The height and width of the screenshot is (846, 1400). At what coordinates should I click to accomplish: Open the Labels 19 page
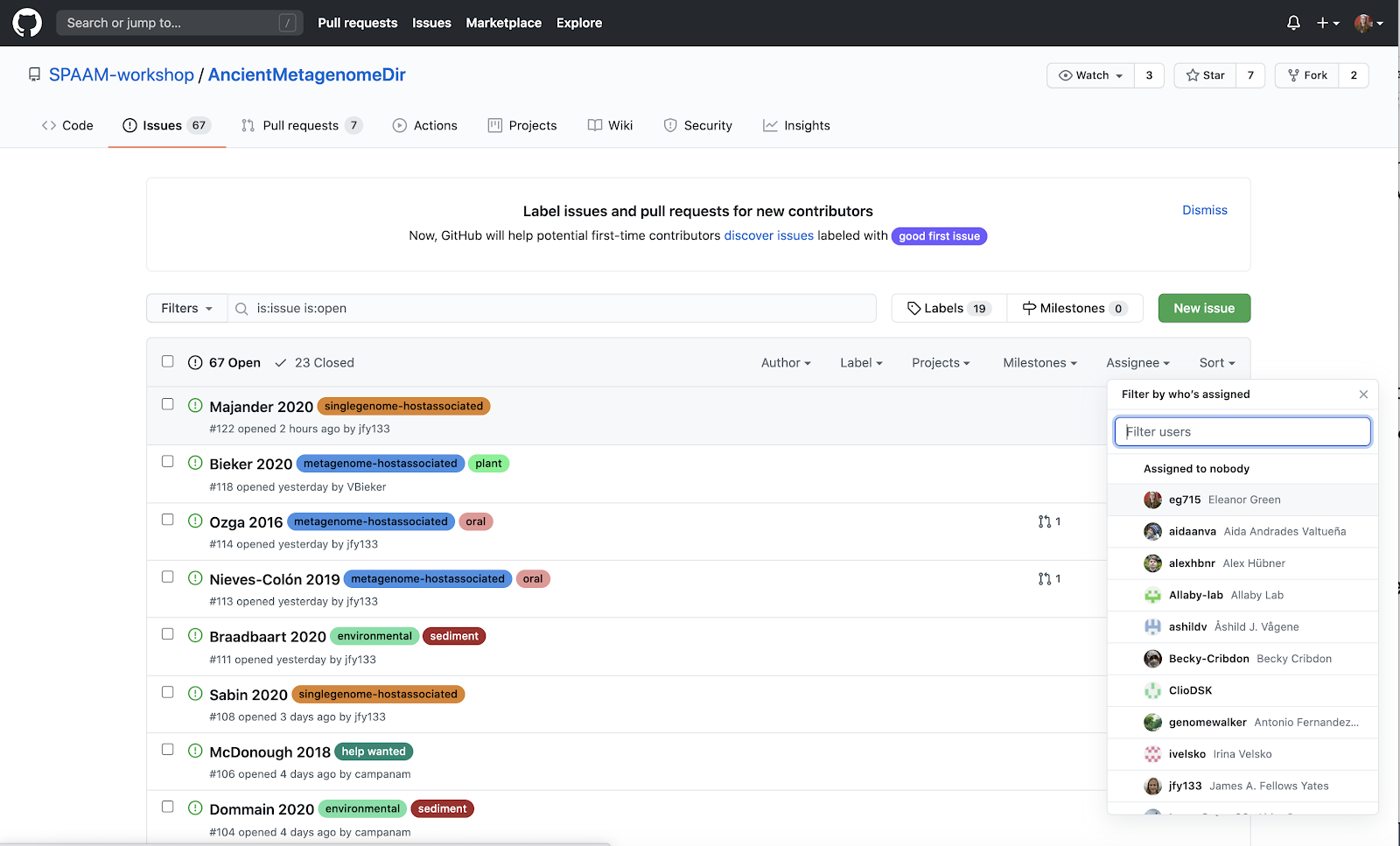click(949, 308)
